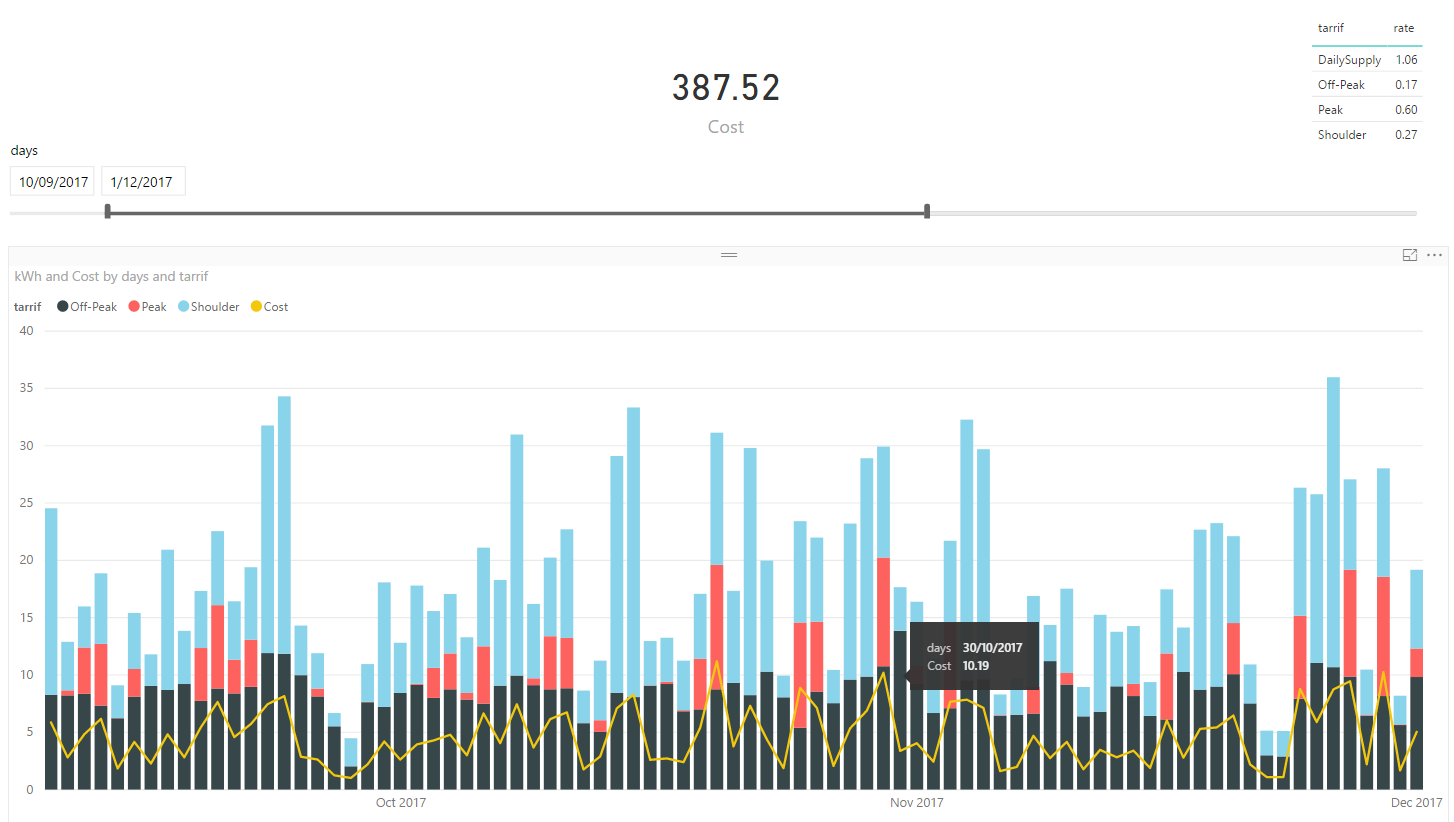Open the chart in focus mode

coord(1410,255)
